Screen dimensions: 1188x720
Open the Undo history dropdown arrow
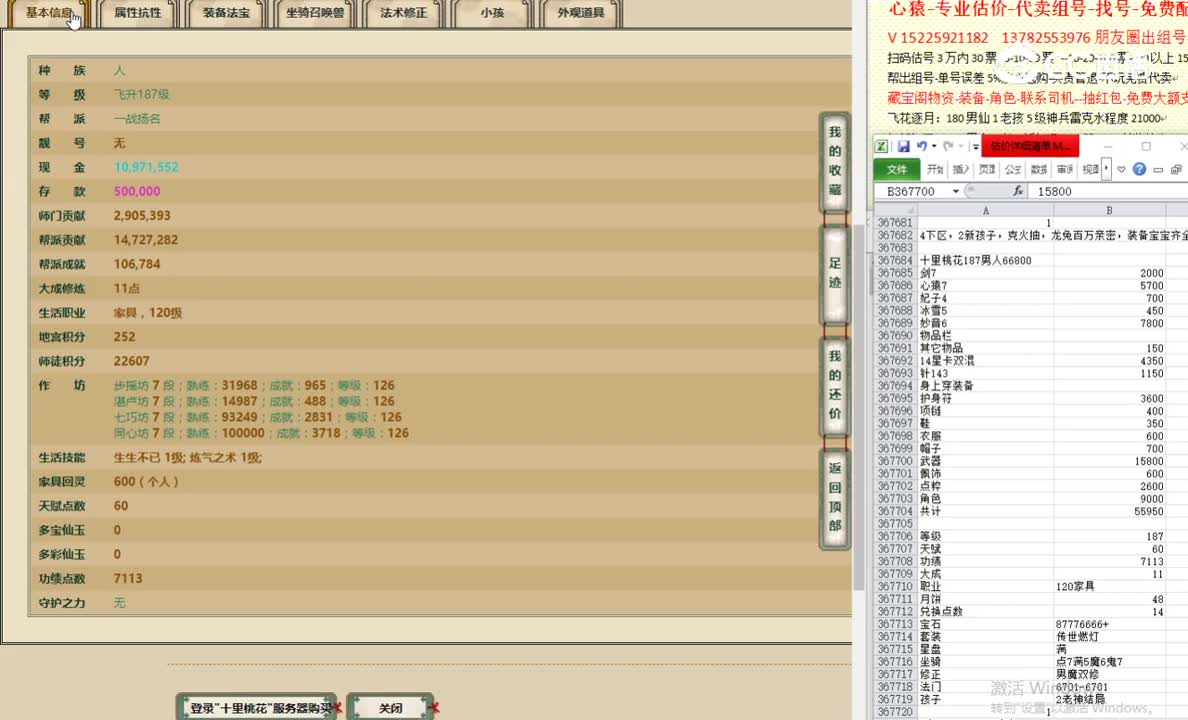[933, 146]
